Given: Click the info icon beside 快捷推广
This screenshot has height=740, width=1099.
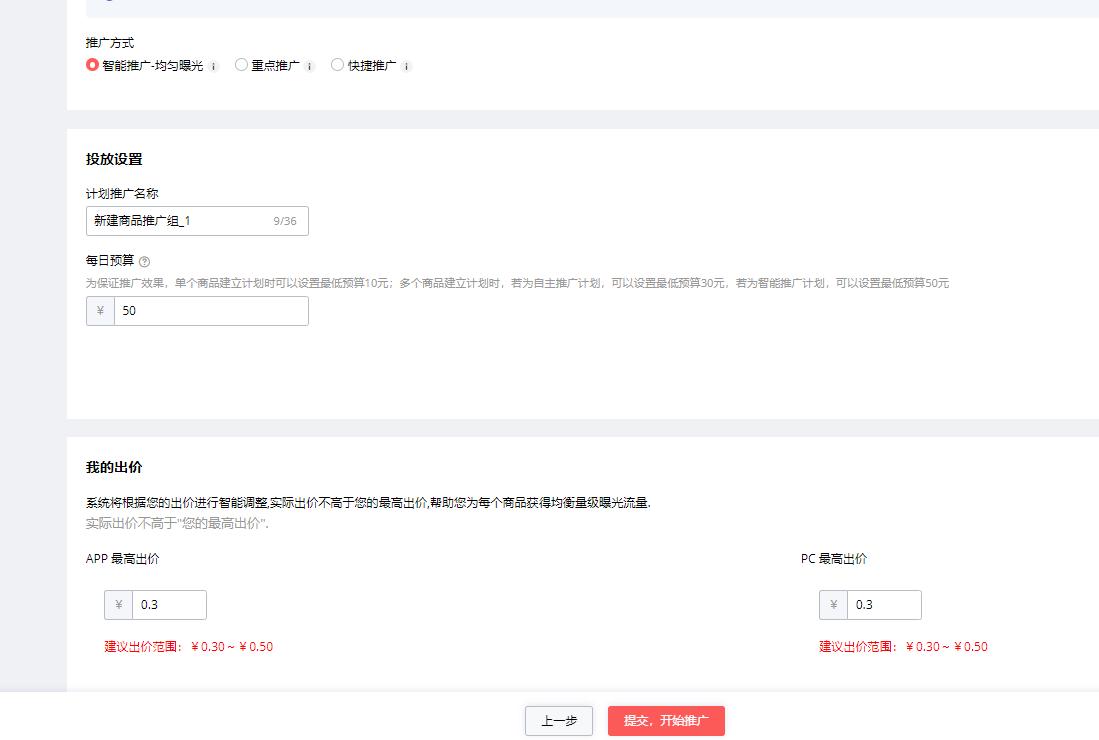Looking at the screenshot, I should tap(404, 66).
